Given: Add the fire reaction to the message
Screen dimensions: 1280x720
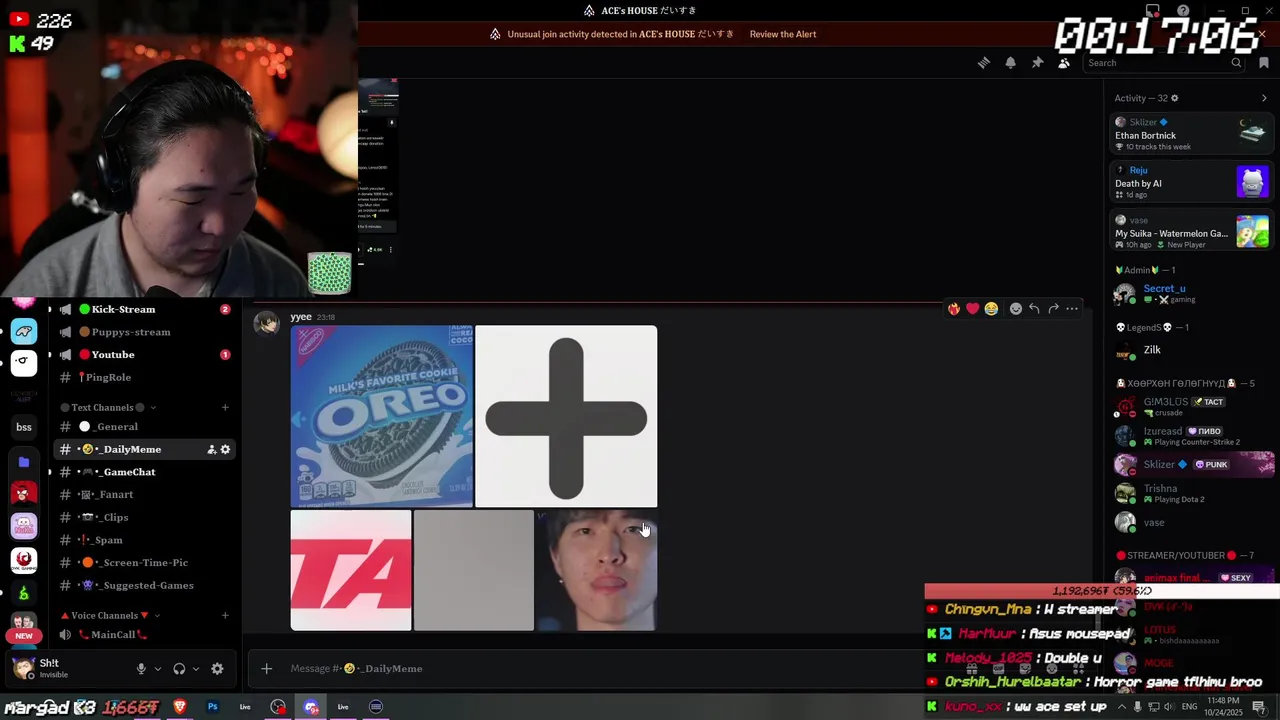Looking at the screenshot, I should (954, 309).
